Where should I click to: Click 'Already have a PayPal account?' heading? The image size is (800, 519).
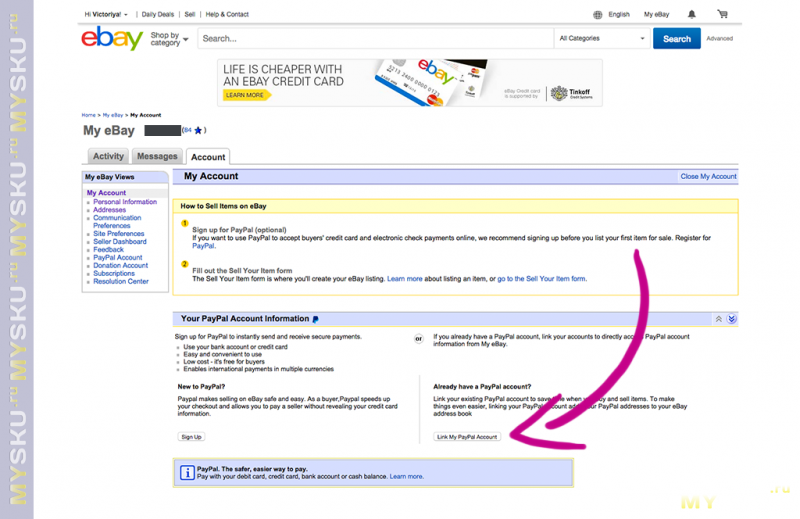click(x=482, y=387)
